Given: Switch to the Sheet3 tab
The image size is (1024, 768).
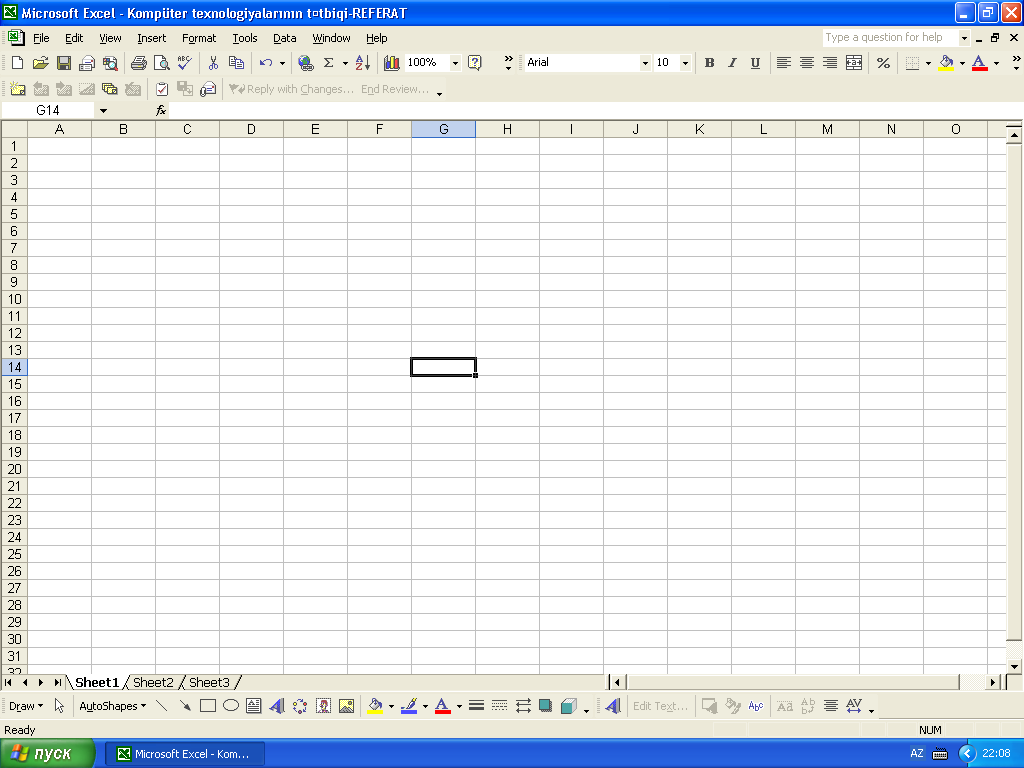Looking at the screenshot, I should tap(210, 682).
